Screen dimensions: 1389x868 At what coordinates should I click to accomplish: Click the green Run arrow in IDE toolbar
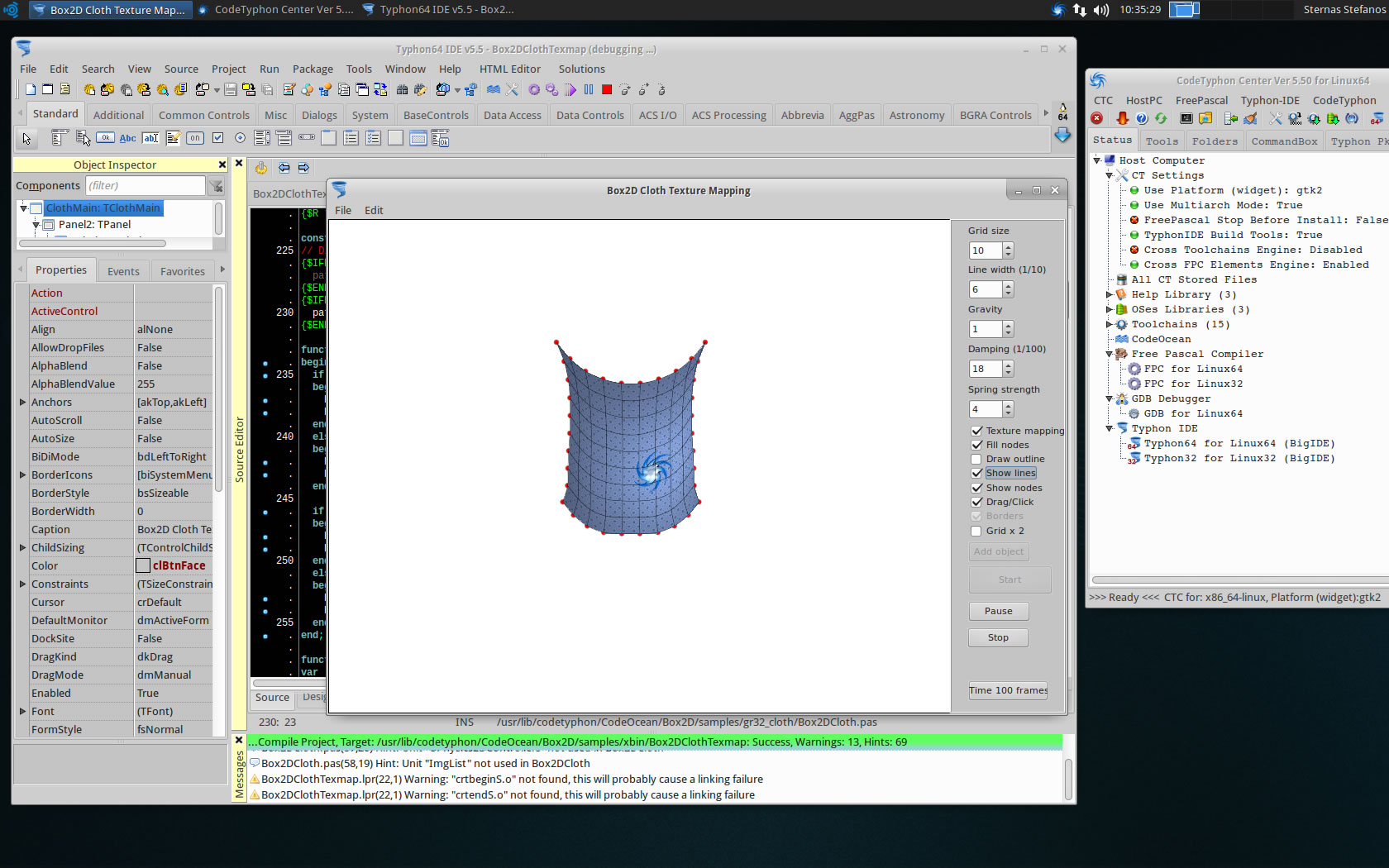[x=570, y=89]
